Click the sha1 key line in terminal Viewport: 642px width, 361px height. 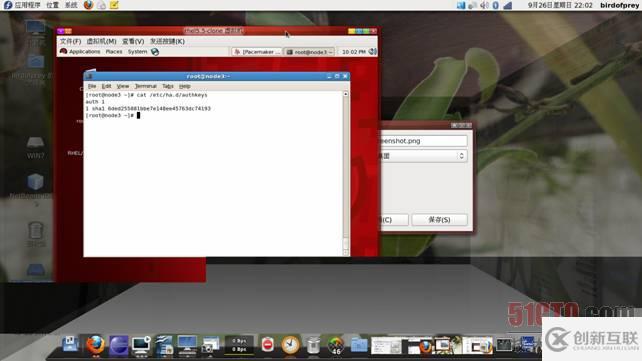click(148, 109)
